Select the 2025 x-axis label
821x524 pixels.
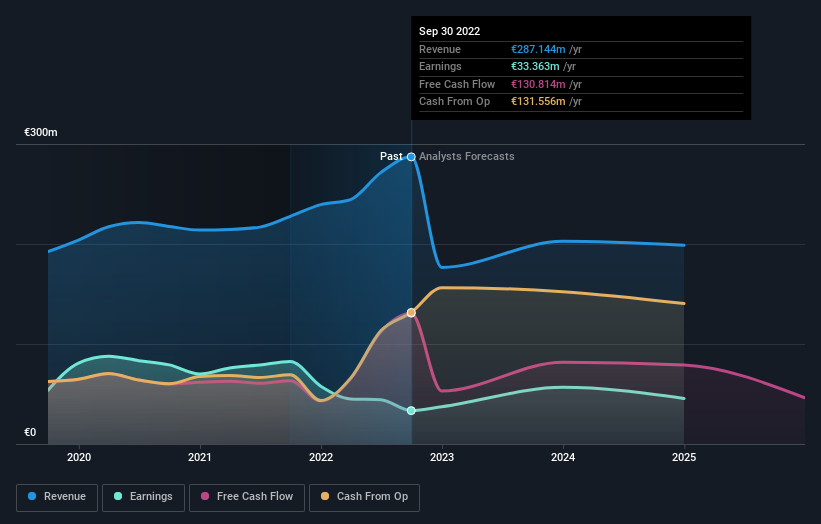[684, 457]
